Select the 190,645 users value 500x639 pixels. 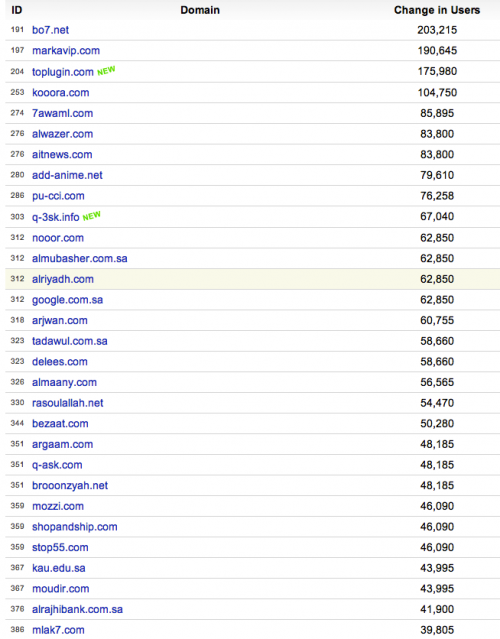coord(437,51)
